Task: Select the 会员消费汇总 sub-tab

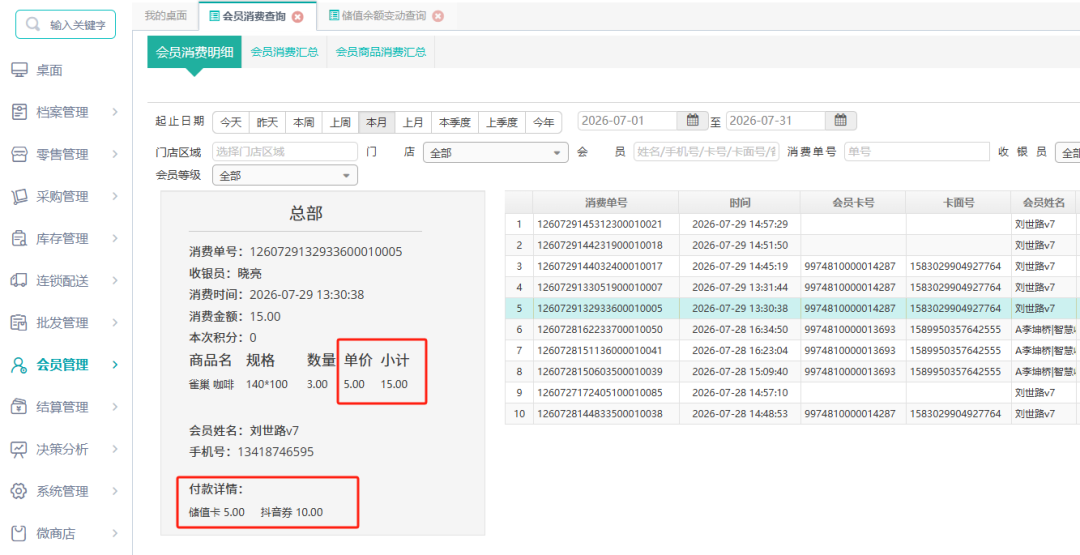Action: [284, 52]
